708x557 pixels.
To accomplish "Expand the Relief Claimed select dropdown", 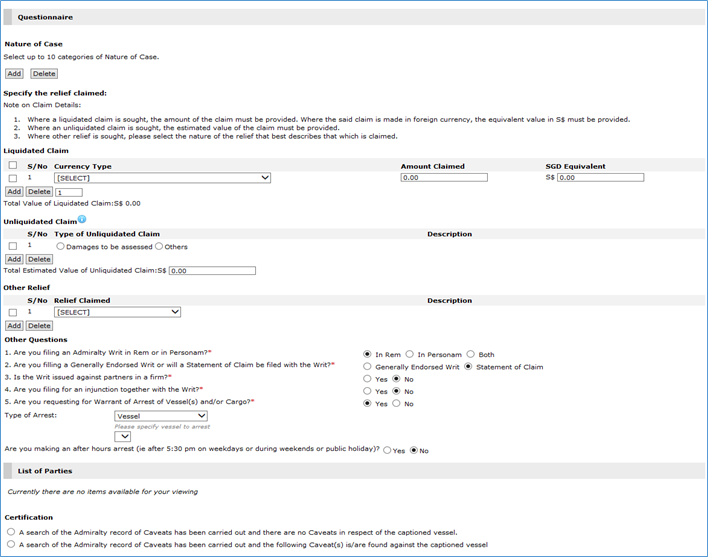I will (117, 312).
